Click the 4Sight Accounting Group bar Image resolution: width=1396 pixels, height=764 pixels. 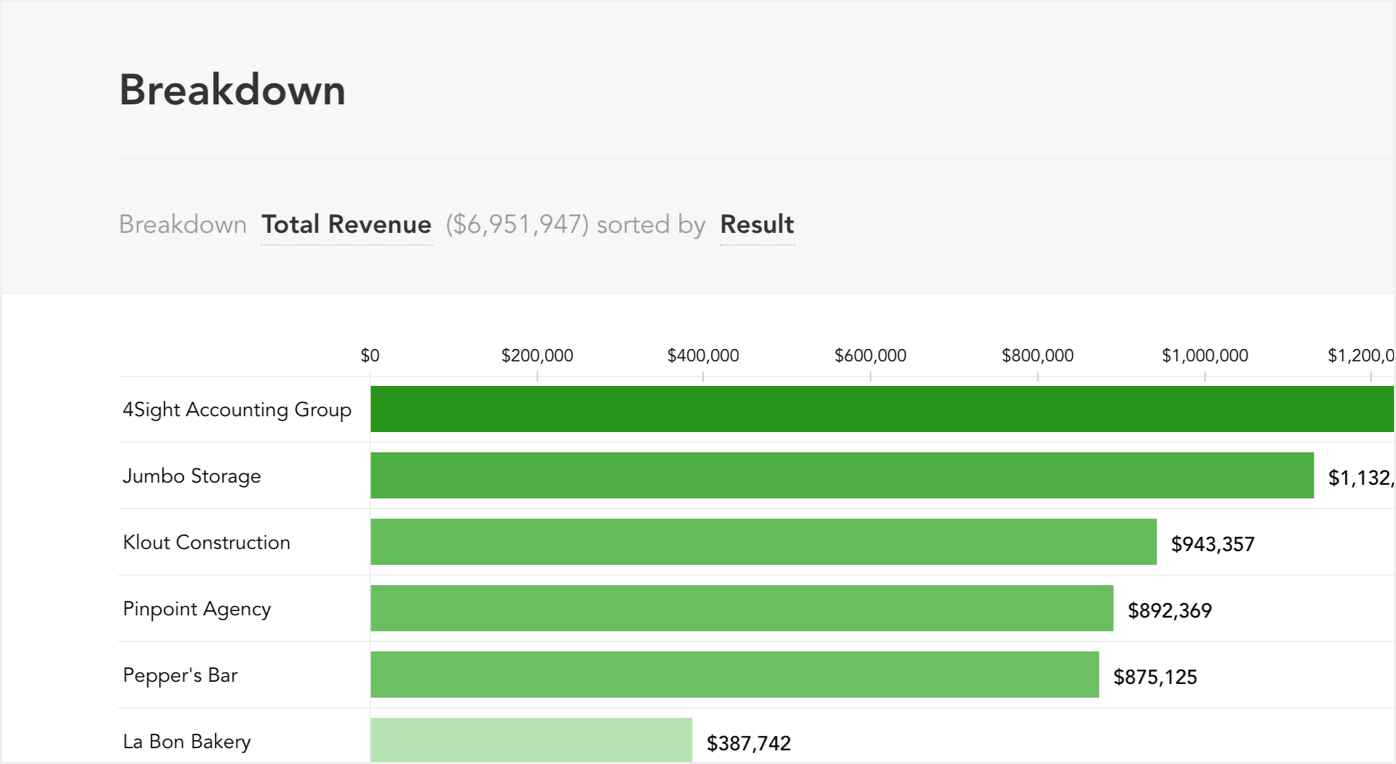(x=882, y=409)
